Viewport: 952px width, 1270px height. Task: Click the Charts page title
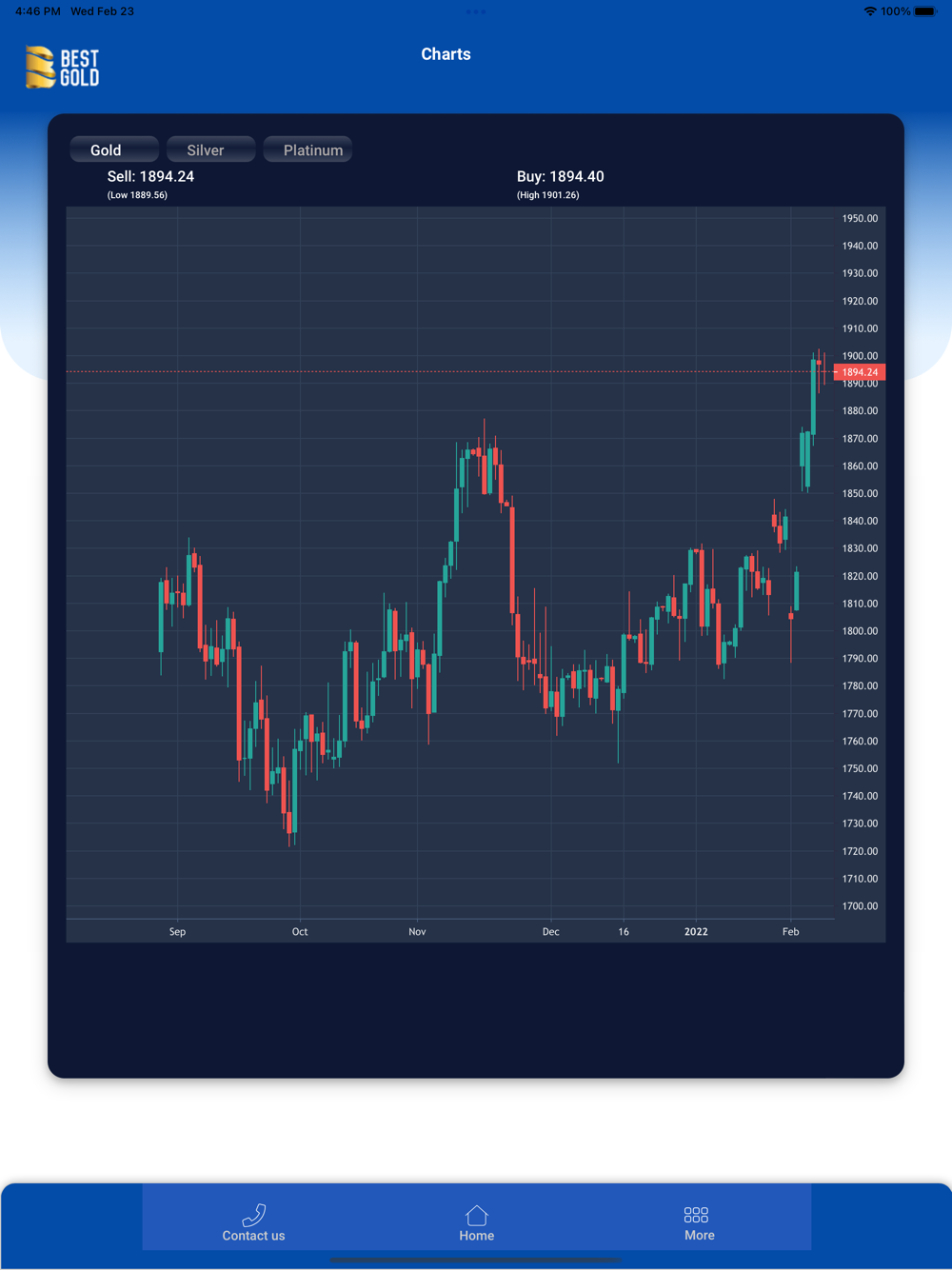tap(446, 54)
